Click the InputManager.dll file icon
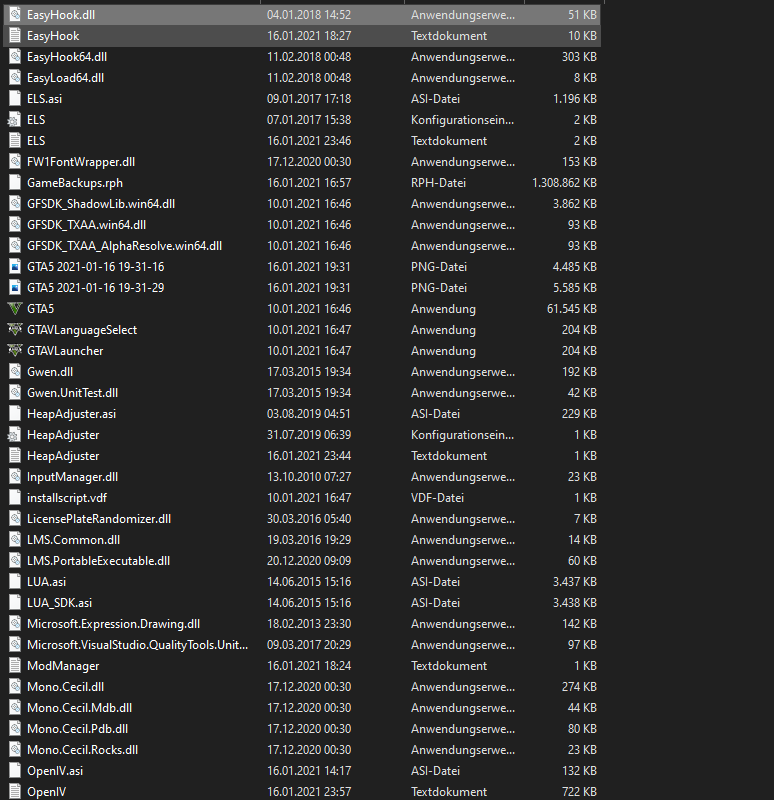Image resolution: width=774 pixels, height=800 pixels. coord(15,477)
